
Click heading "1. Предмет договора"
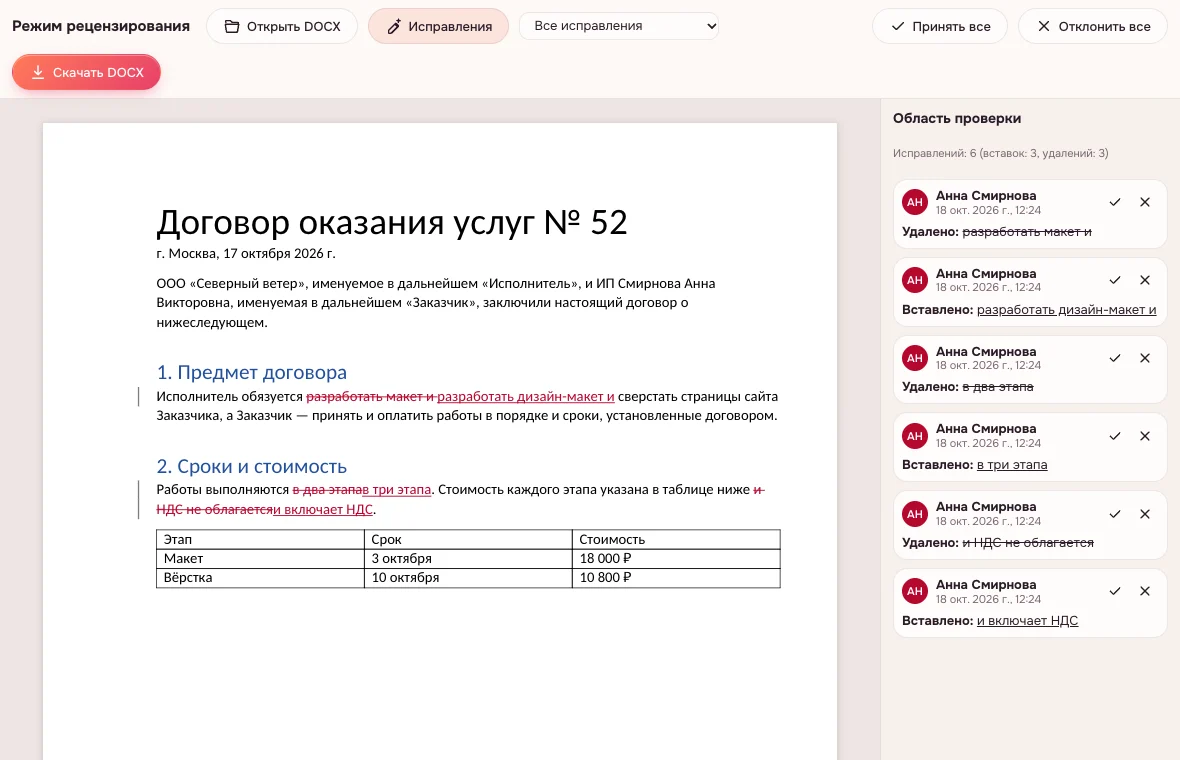[x=251, y=372]
